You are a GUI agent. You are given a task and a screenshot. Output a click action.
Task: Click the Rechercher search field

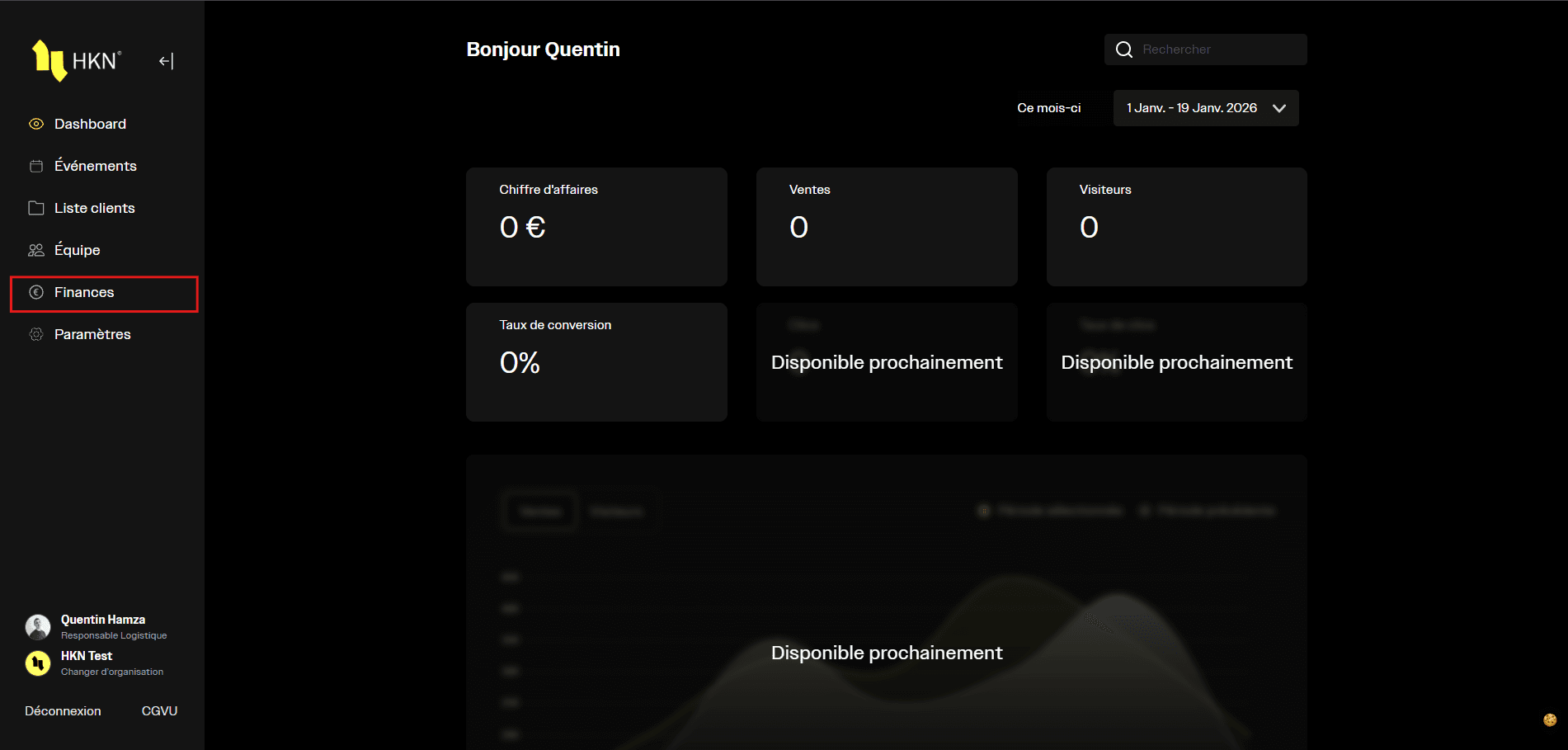1217,50
